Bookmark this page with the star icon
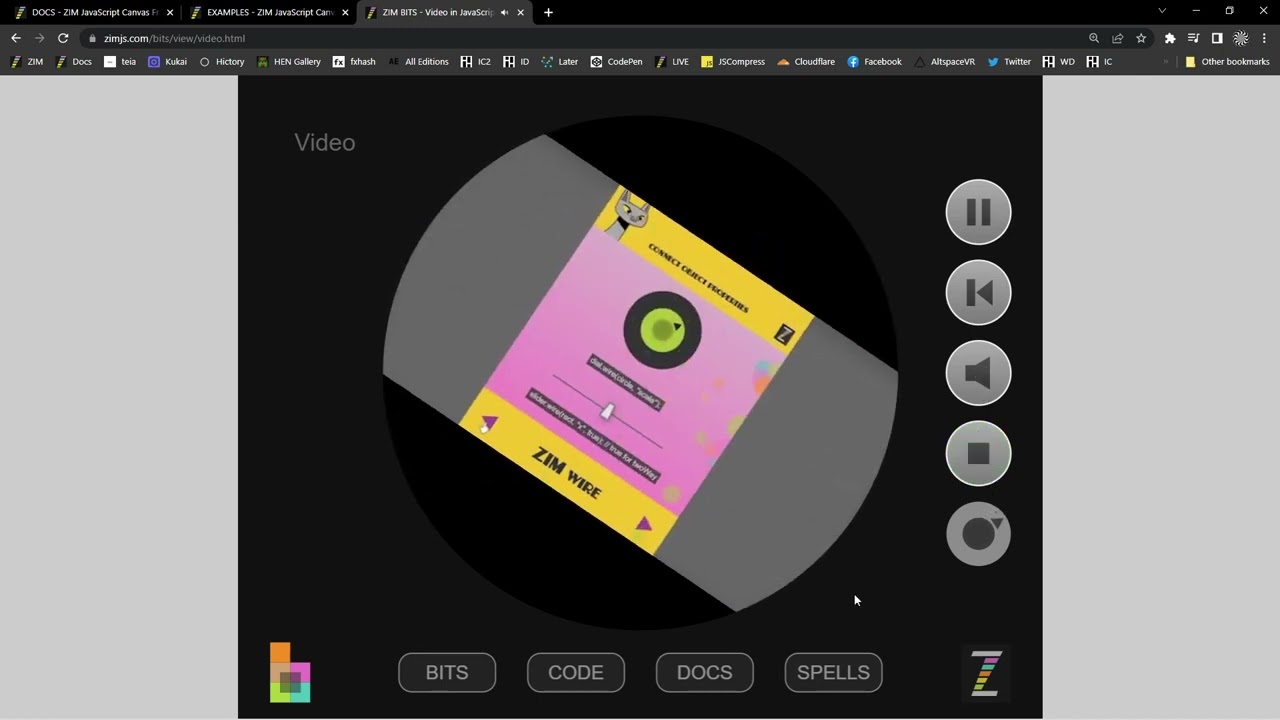Image resolution: width=1280 pixels, height=720 pixels. (1141, 38)
